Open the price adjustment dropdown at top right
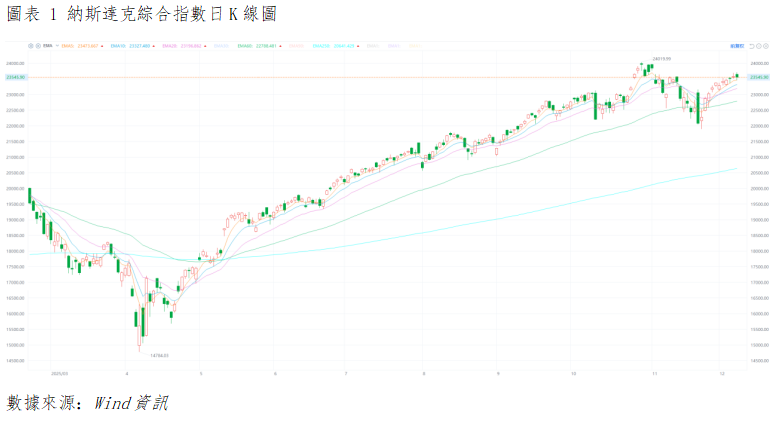The height and width of the screenshot is (421, 780). click(737, 46)
